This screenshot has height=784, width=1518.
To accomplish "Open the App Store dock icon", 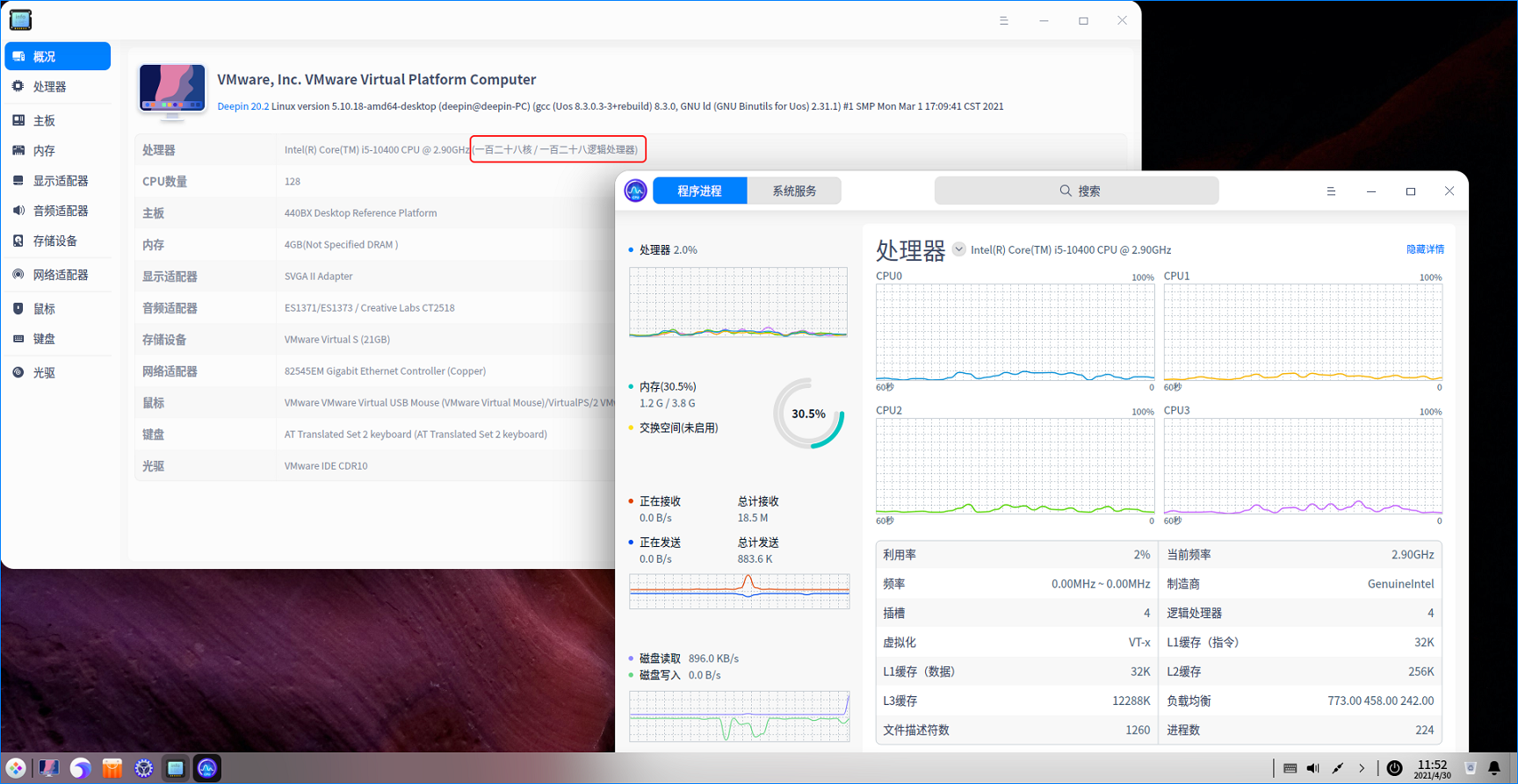I will tap(112, 768).
